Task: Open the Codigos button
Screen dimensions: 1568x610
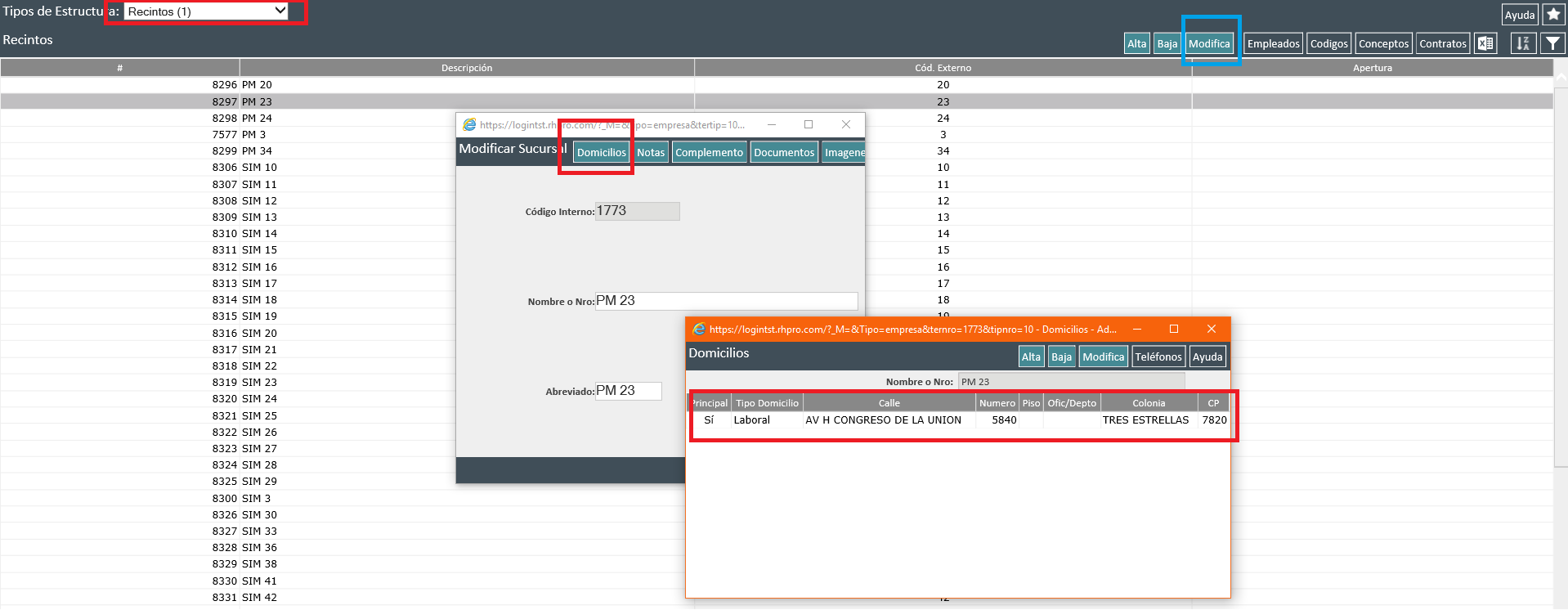Action: pos(1328,43)
